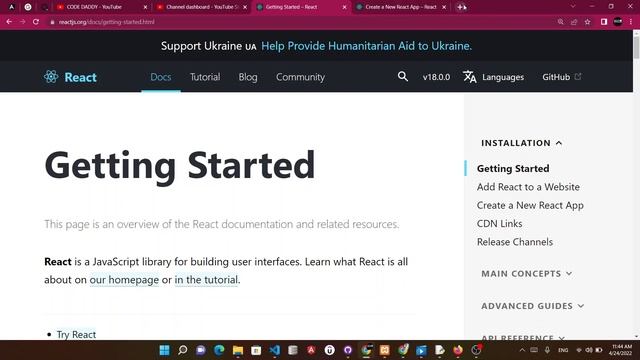Open the Angular red shield taskbar app

click(x=311, y=350)
